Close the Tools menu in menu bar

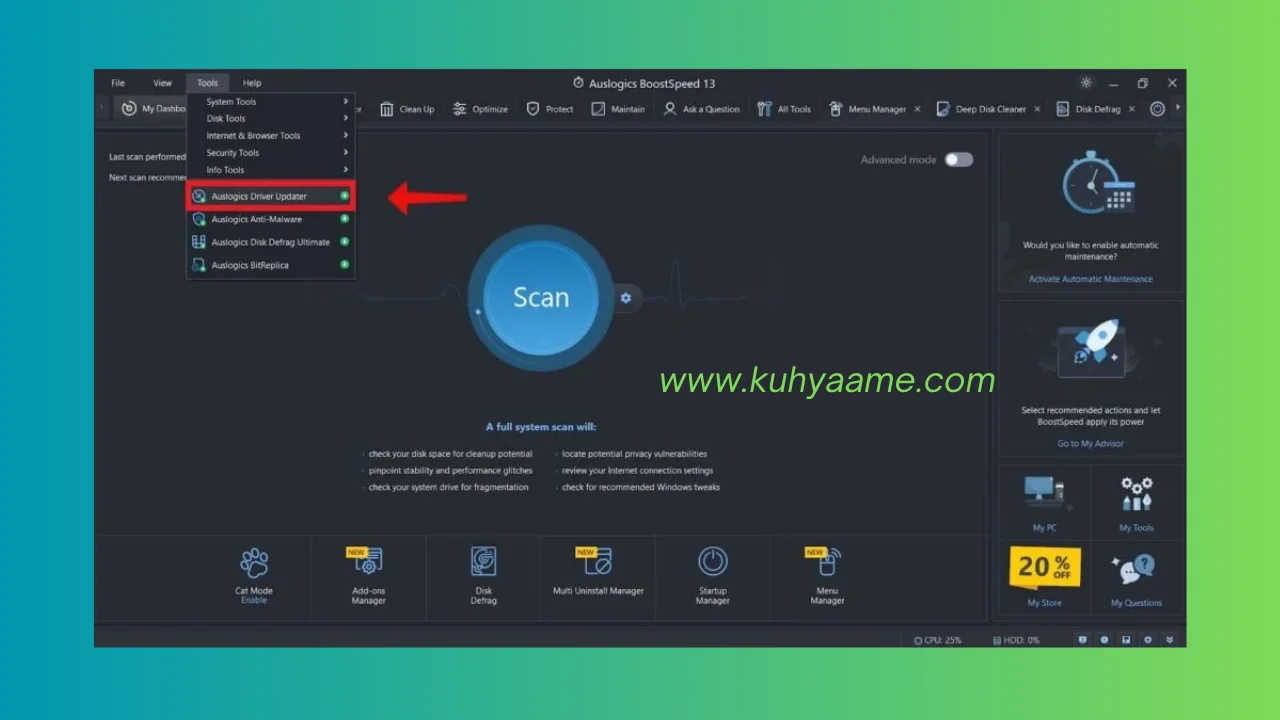pyautogui.click(x=207, y=83)
